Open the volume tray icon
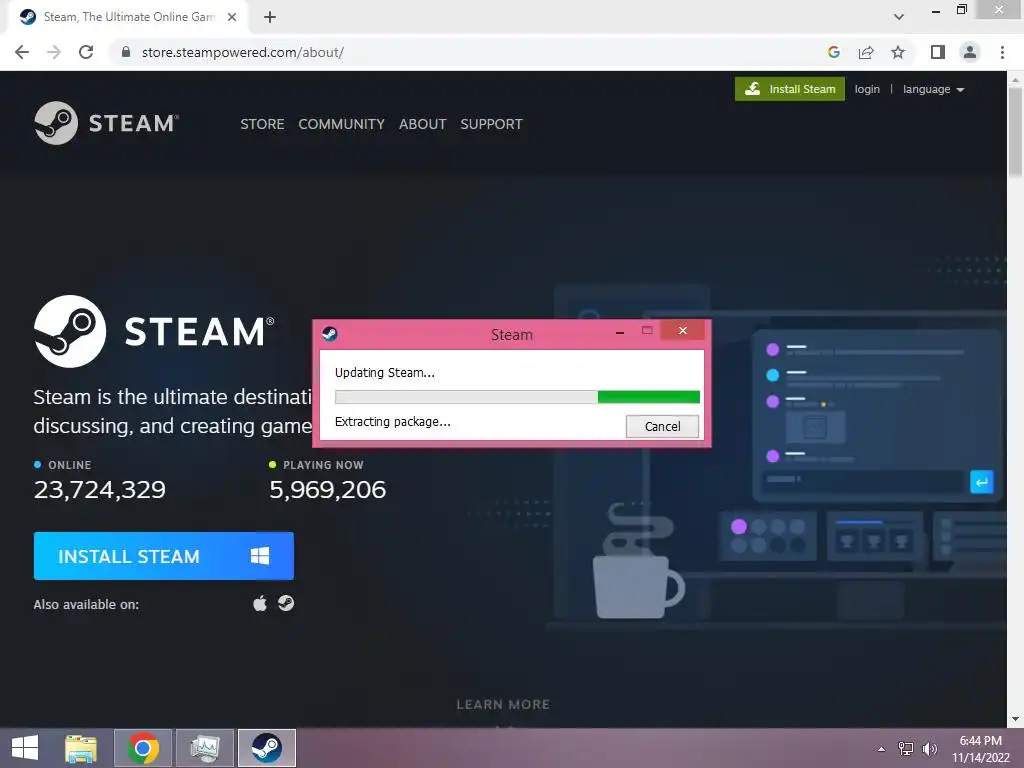 (930, 748)
